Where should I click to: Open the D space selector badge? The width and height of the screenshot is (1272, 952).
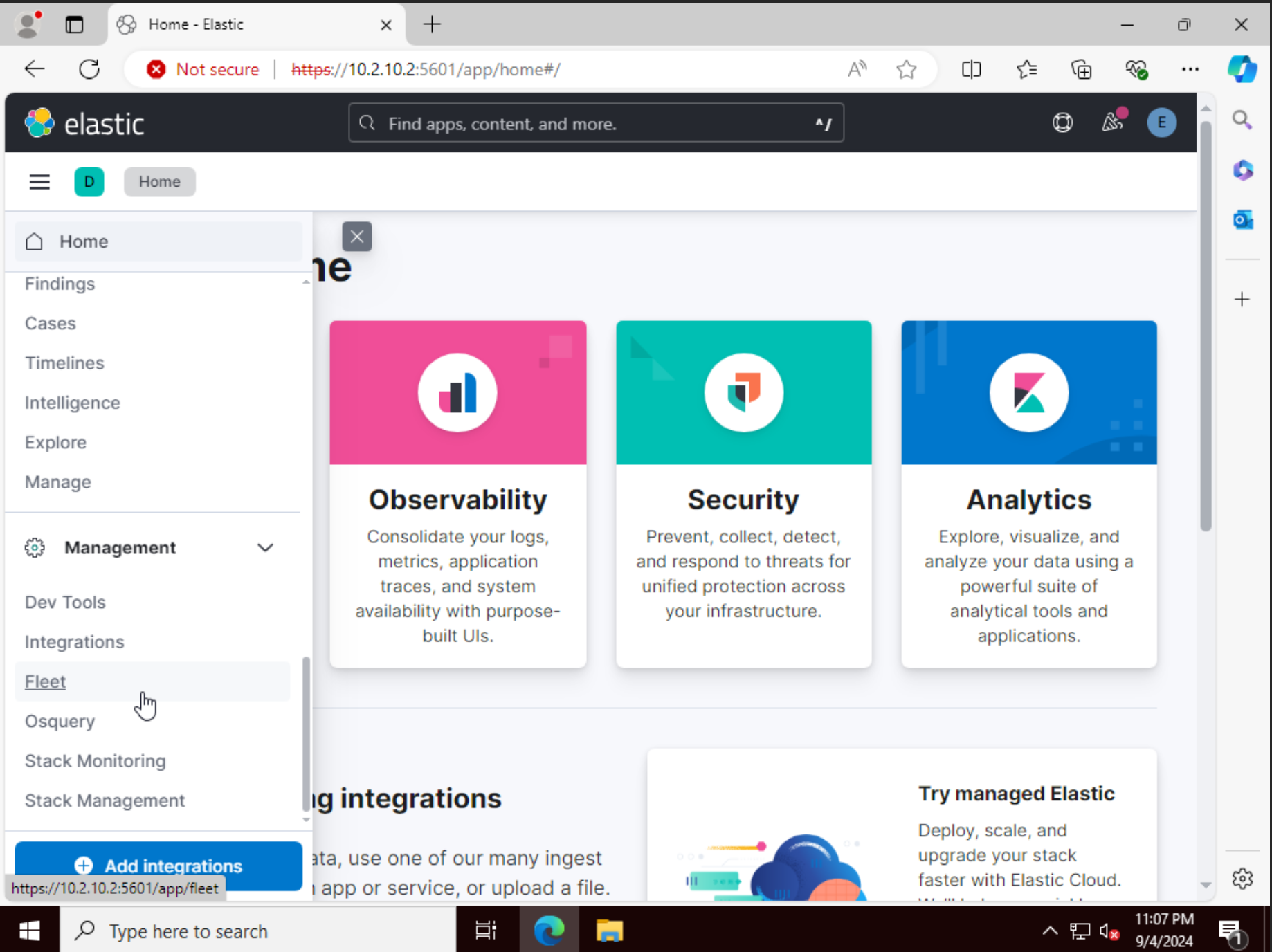89,182
